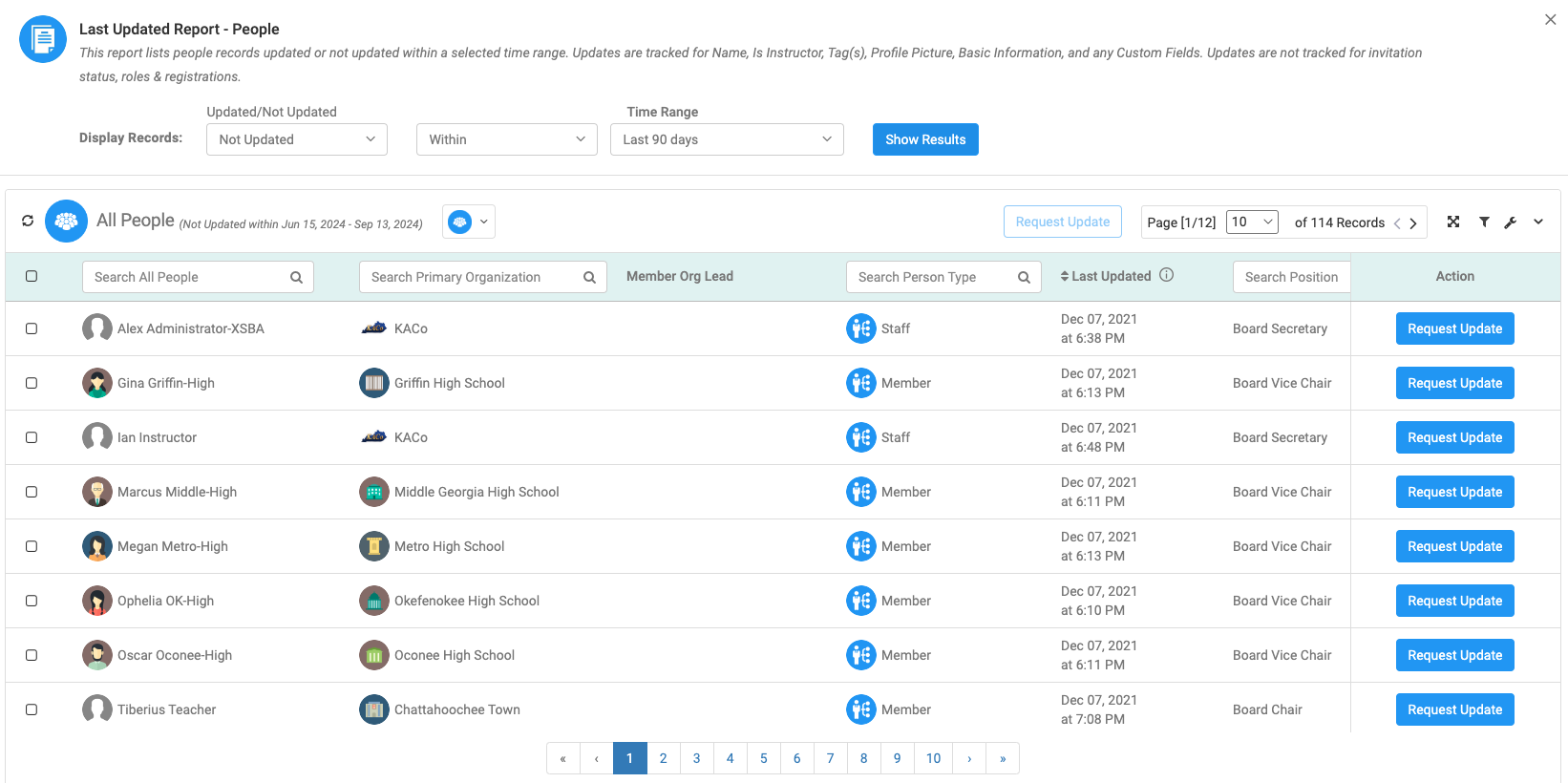Select the checkbox for Megan Metro-High

[x=32, y=546]
